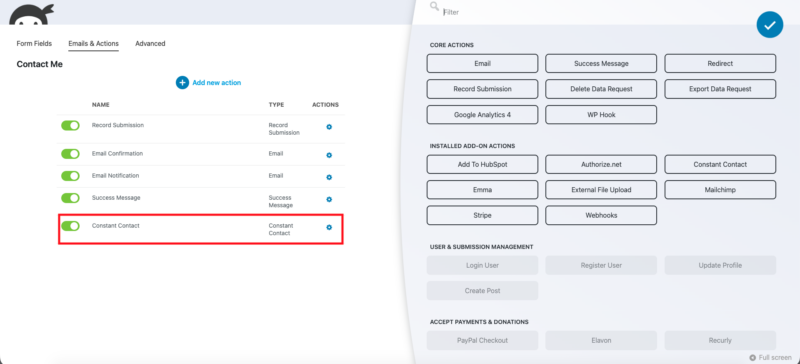Open settings gear for Success Message action
Screen dimensions: 800x364
(x=329, y=199)
